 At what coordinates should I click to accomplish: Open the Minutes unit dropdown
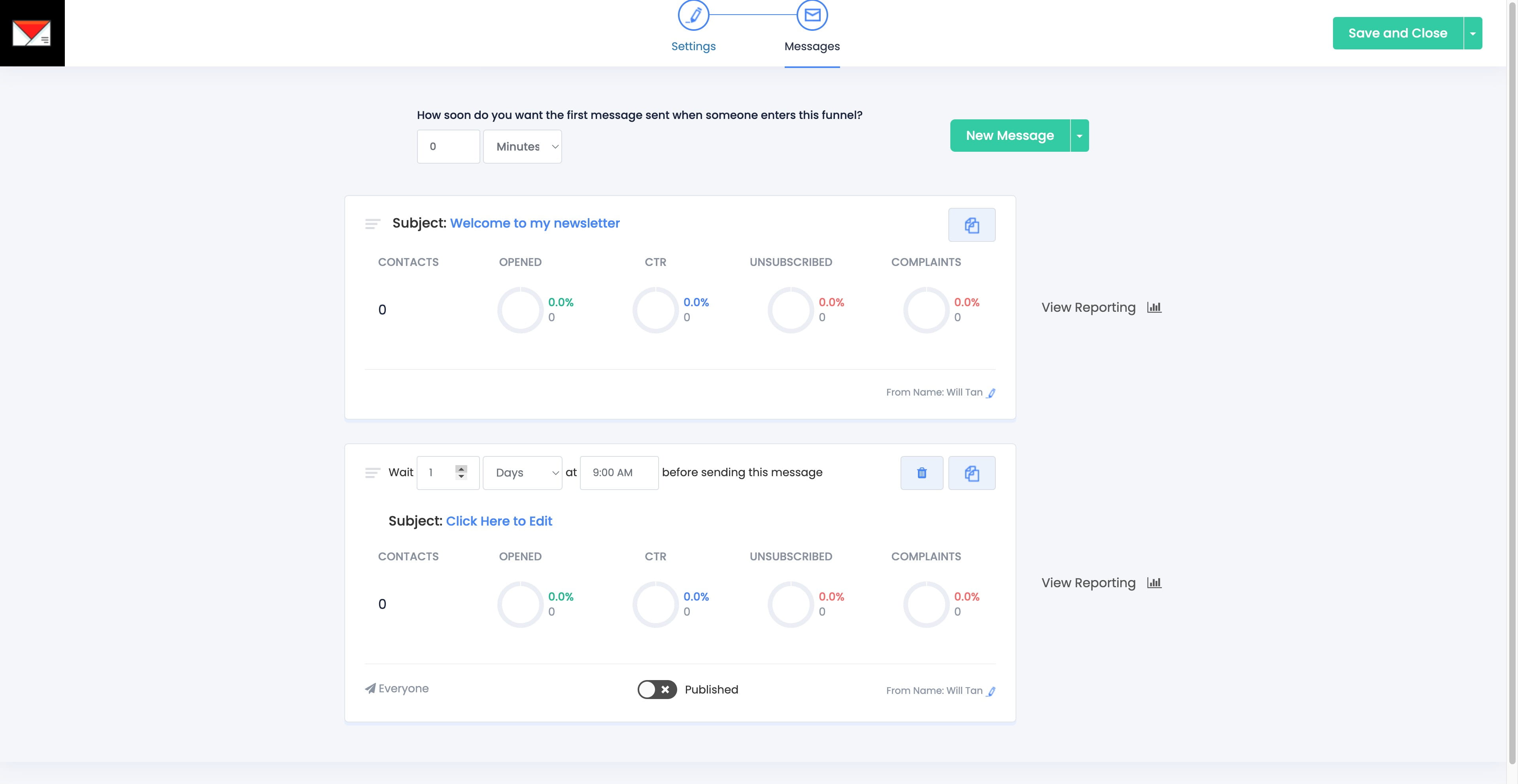(522, 147)
